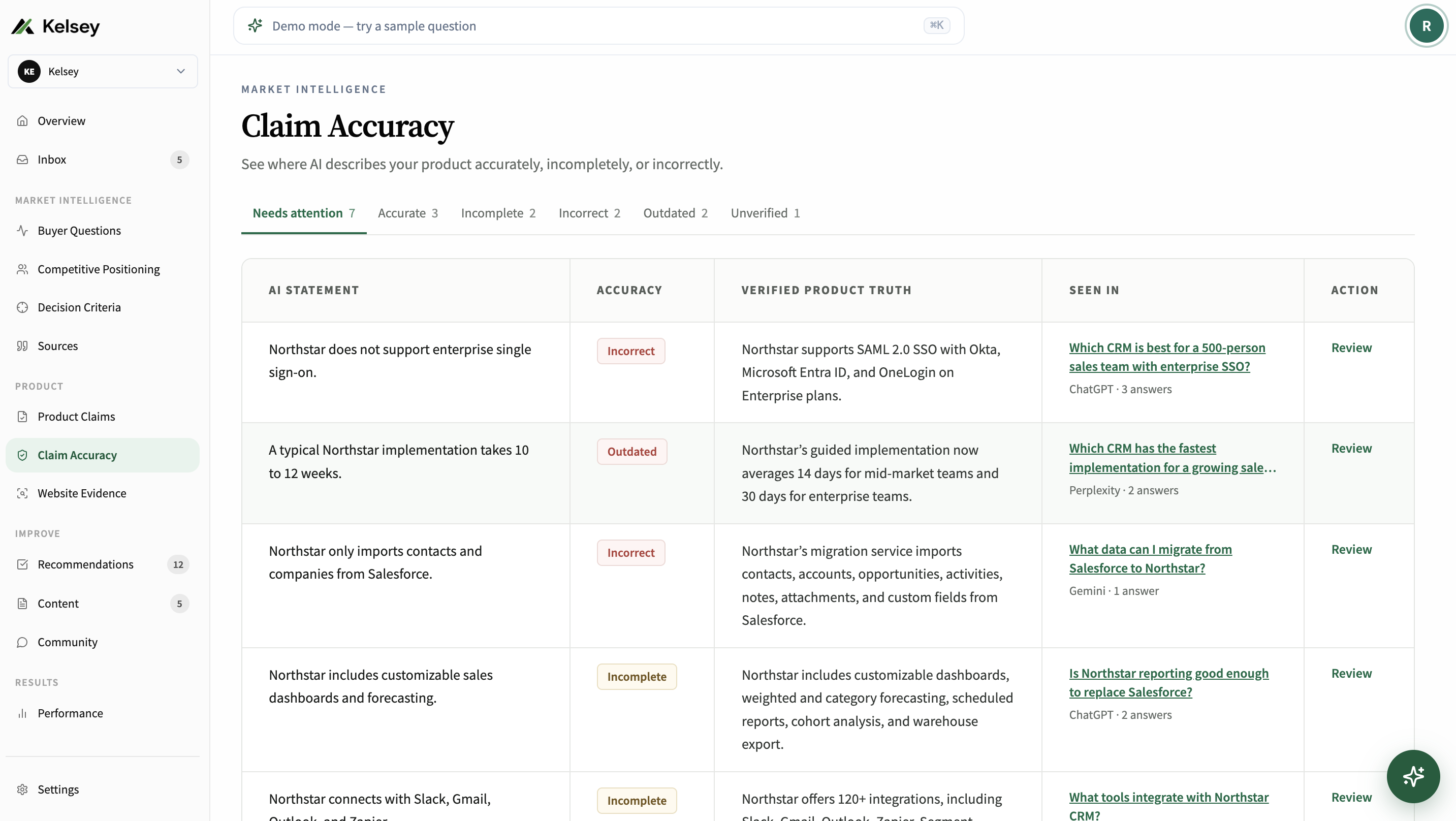Screen dimensions: 1456x821
Task: Click Review for the Salesforce imports claim
Action: (1351, 550)
